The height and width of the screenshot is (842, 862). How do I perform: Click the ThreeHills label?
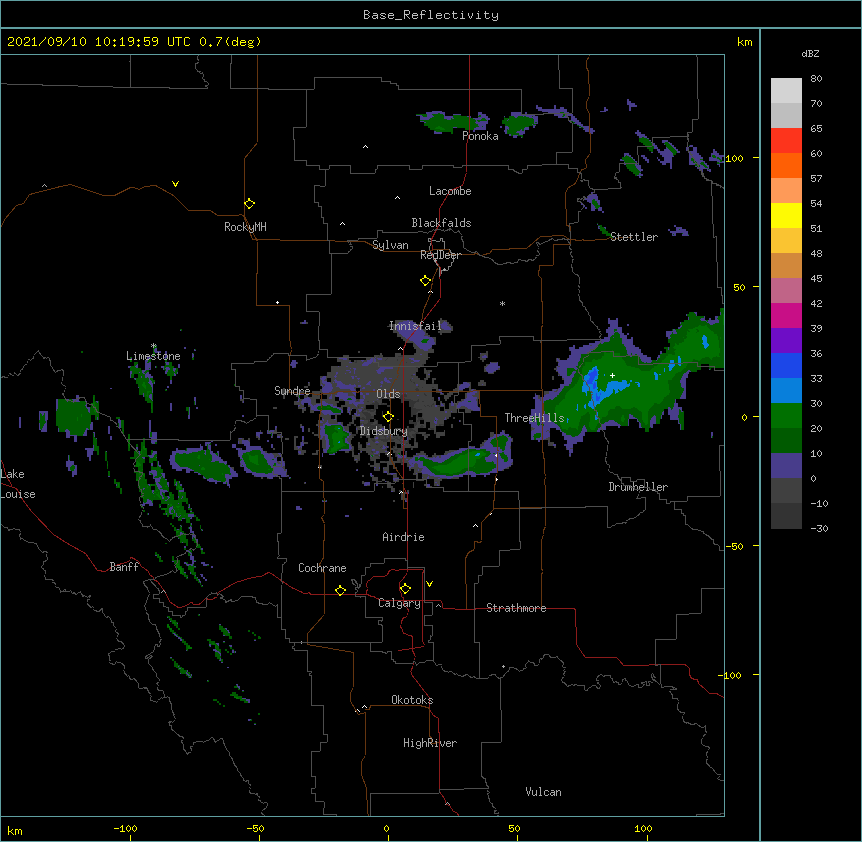click(x=535, y=418)
